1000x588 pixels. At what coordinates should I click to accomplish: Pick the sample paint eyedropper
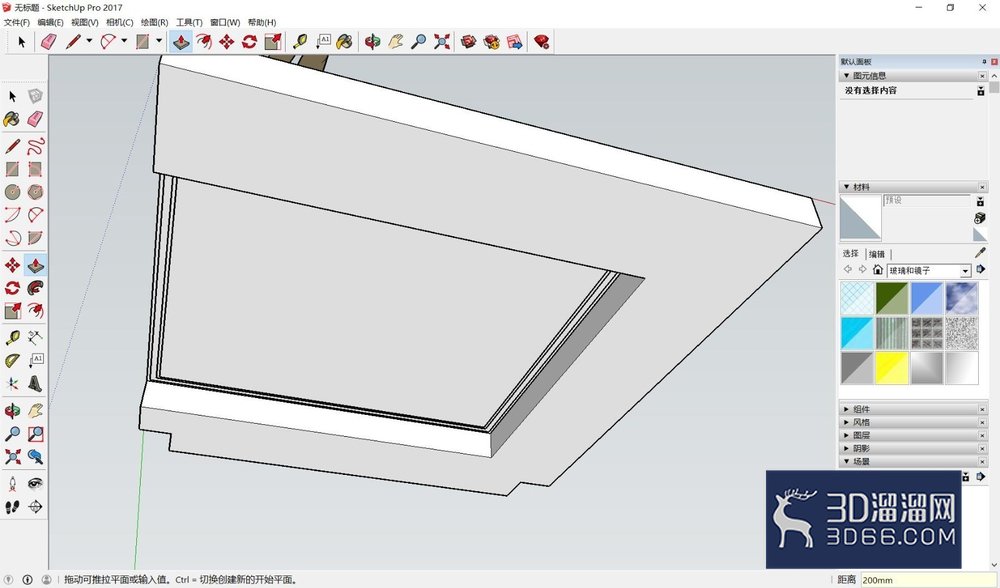(980, 253)
